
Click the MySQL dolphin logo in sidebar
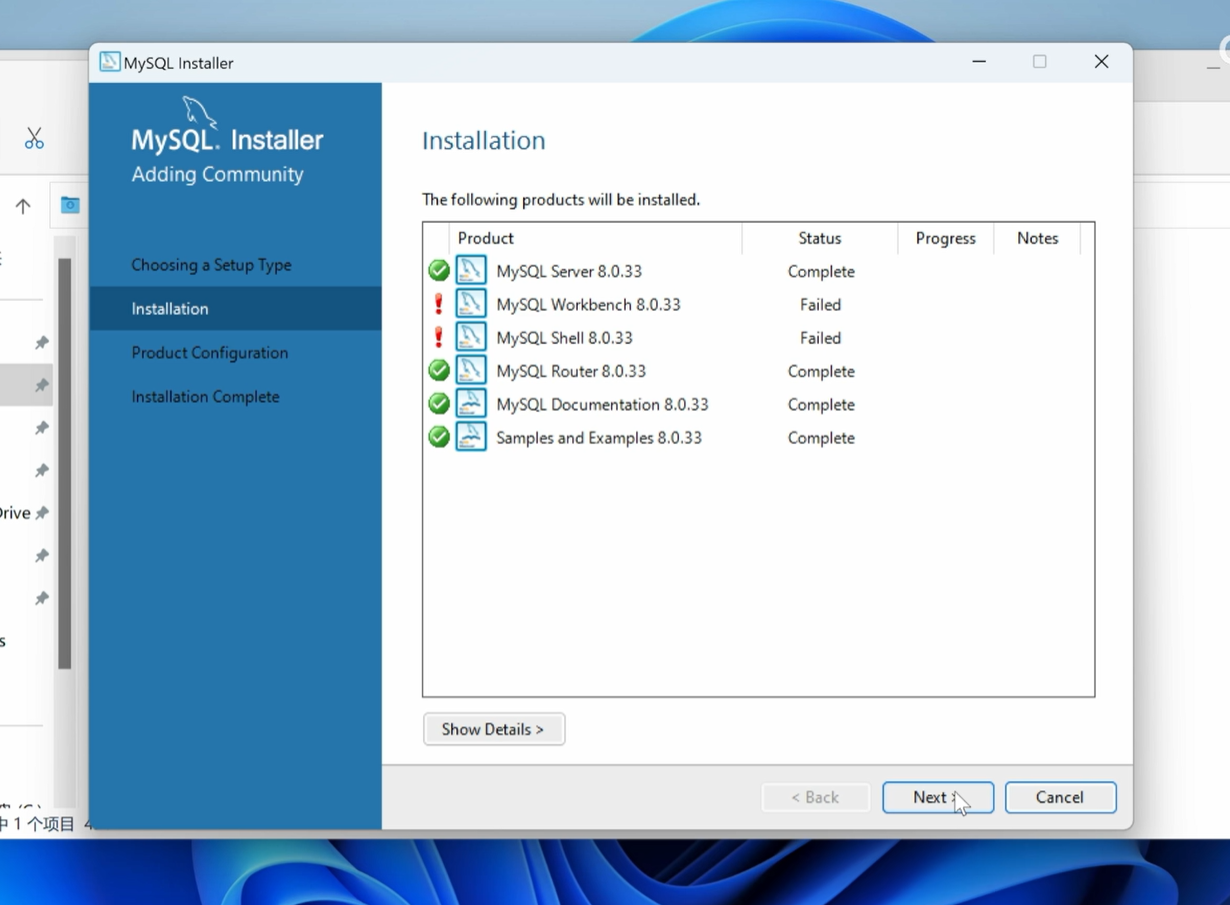[x=199, y=112]
